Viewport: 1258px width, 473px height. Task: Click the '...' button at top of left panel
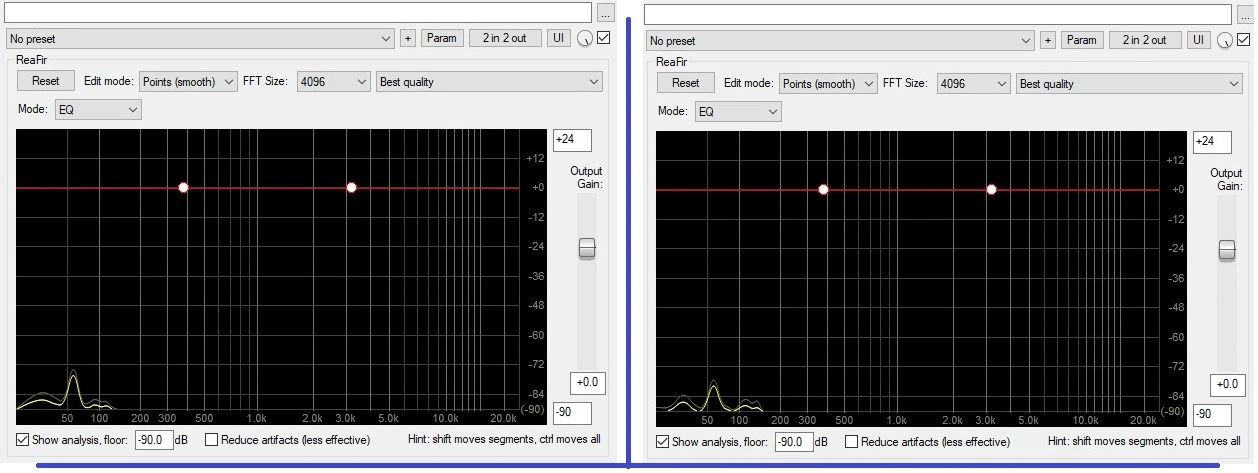606,13
